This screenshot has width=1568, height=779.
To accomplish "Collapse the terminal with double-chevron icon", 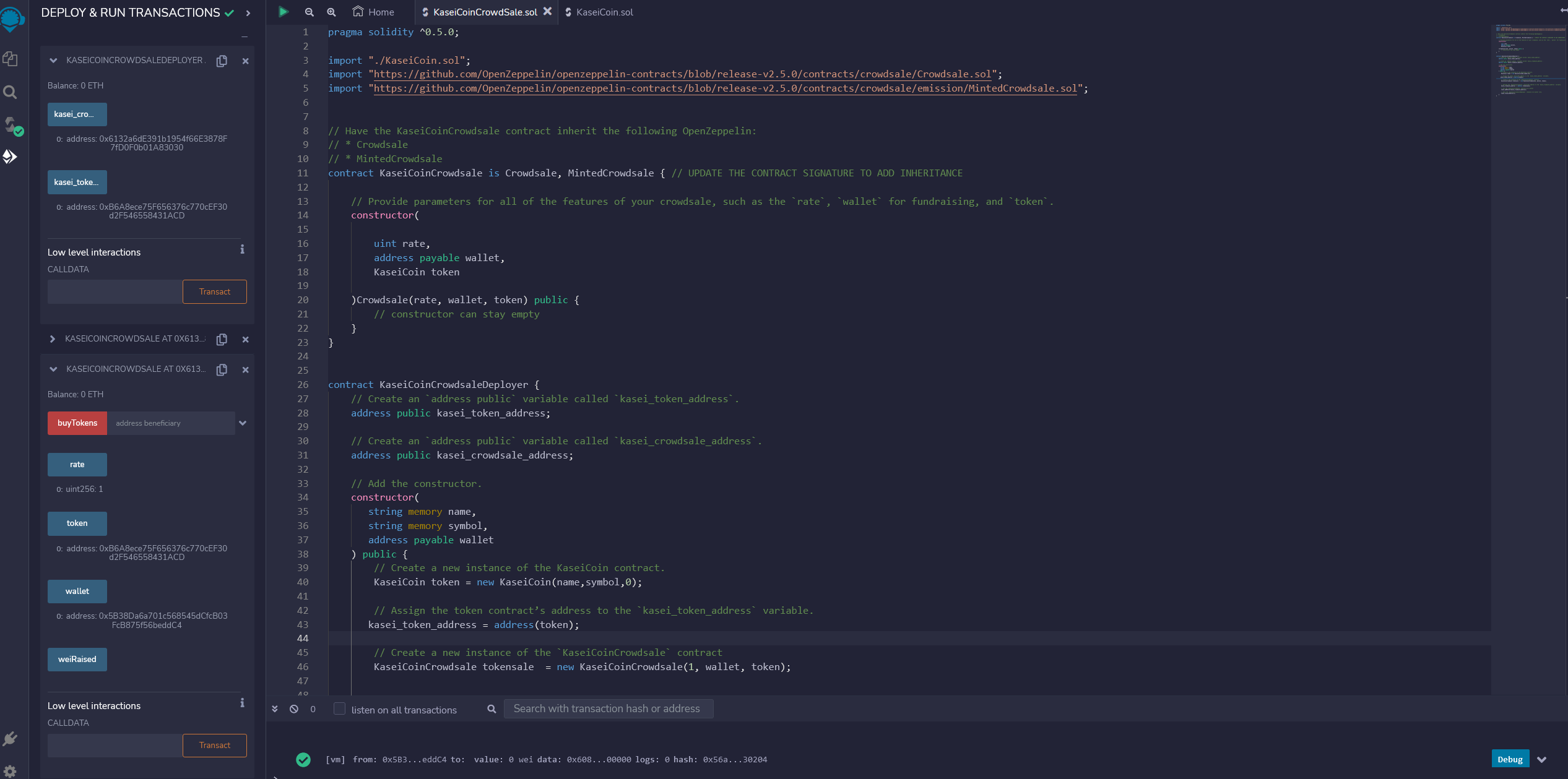I will click(x=275, y=709).
